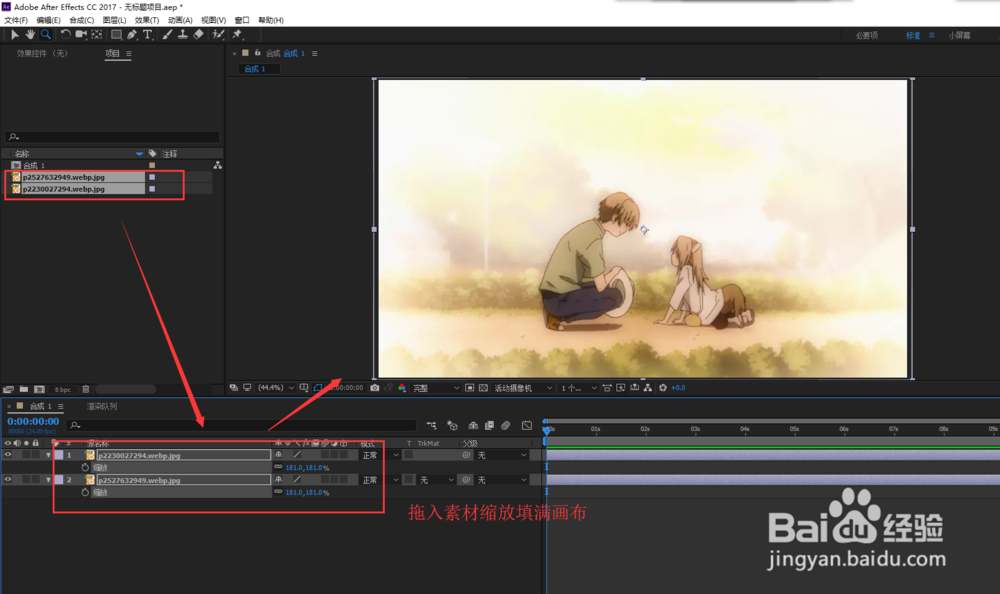Toggle Scale stopwatch for layer 1

pyautogui.click(x=85, y=468)
